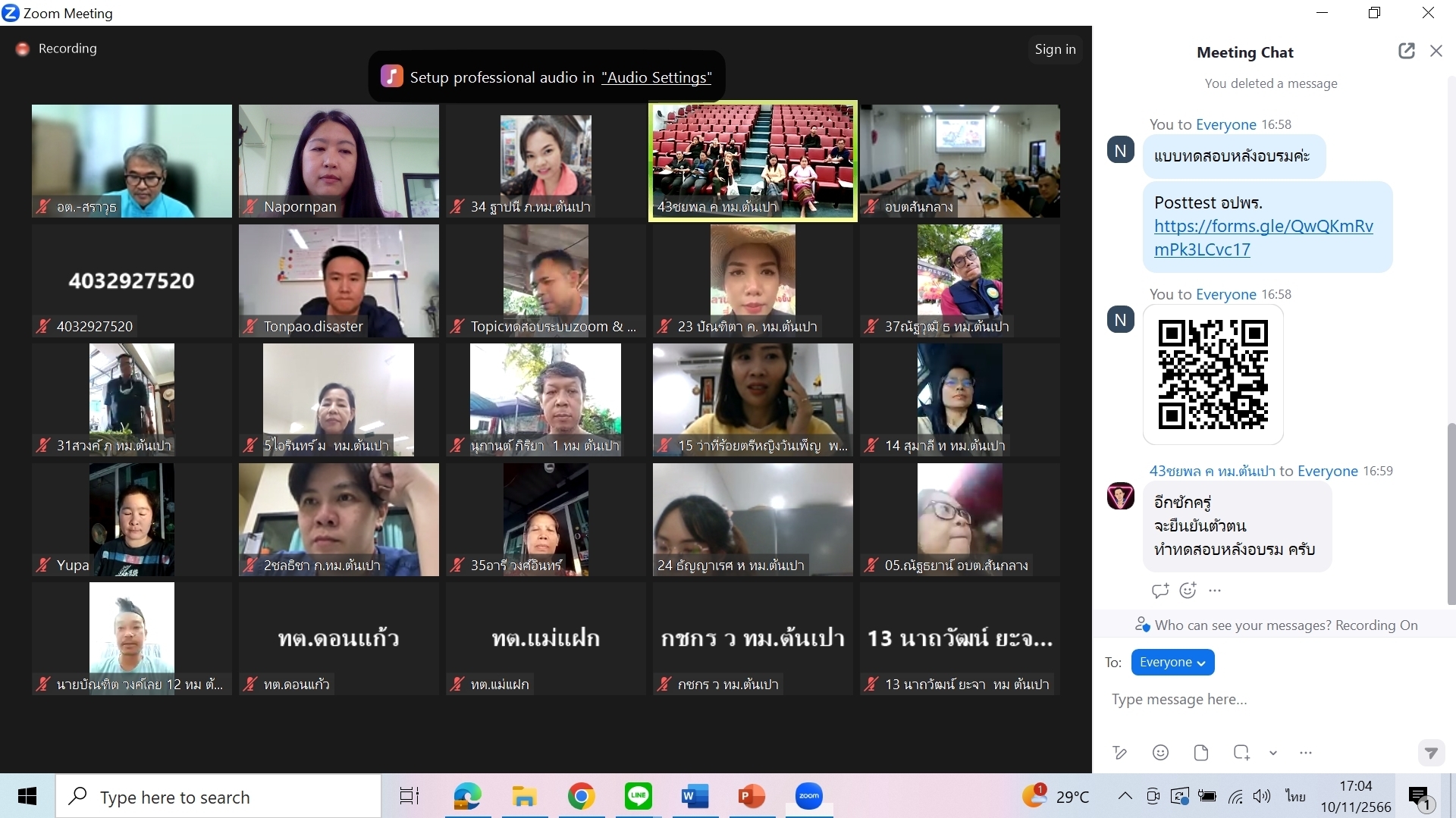The height and width of the screenshot is (818, 1456).
Task: Expand screenshot options chevron in chat toolbar
Action: click(x=1273, y=753)
